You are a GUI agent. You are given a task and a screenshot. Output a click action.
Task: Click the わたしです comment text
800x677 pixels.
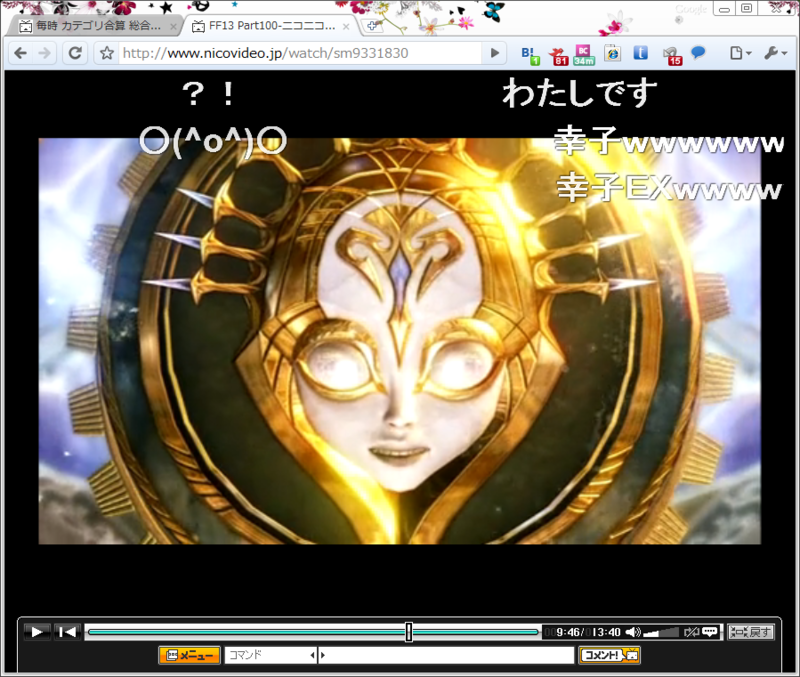click(580, 93)
